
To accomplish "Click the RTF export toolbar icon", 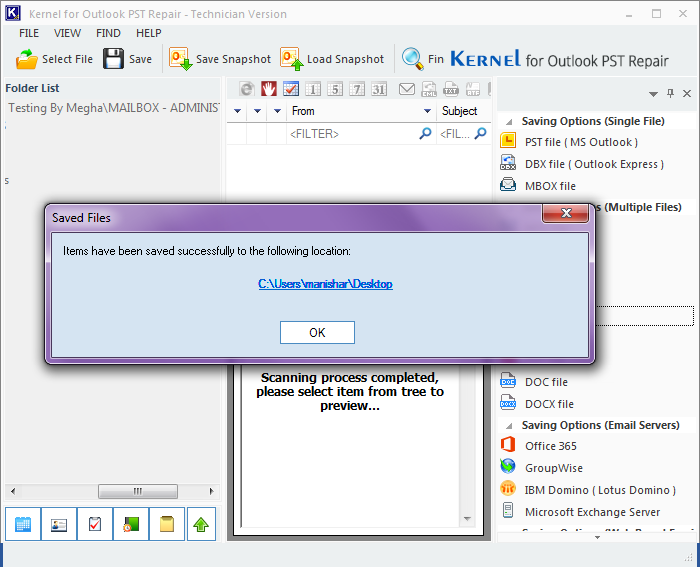I will [473, 89].
